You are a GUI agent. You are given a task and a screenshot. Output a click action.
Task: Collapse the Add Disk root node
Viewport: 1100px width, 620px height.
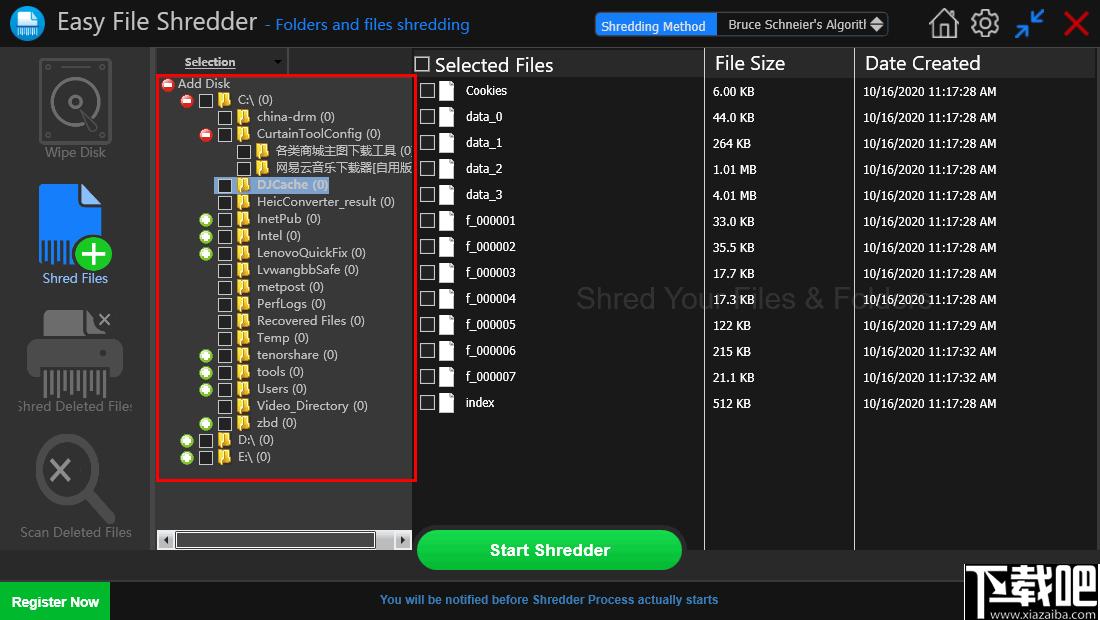point(168,84)
